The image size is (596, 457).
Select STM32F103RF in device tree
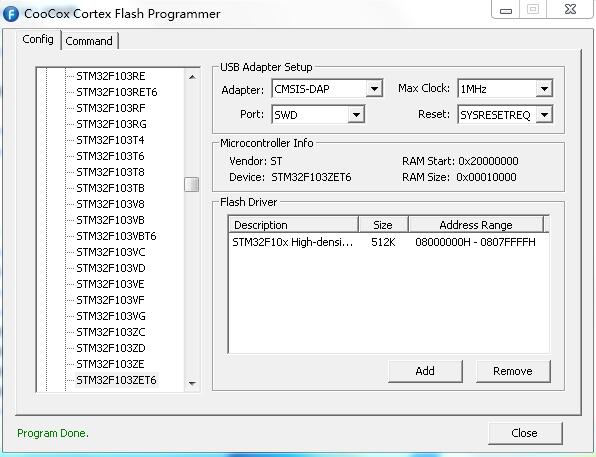tap(111, 108)
